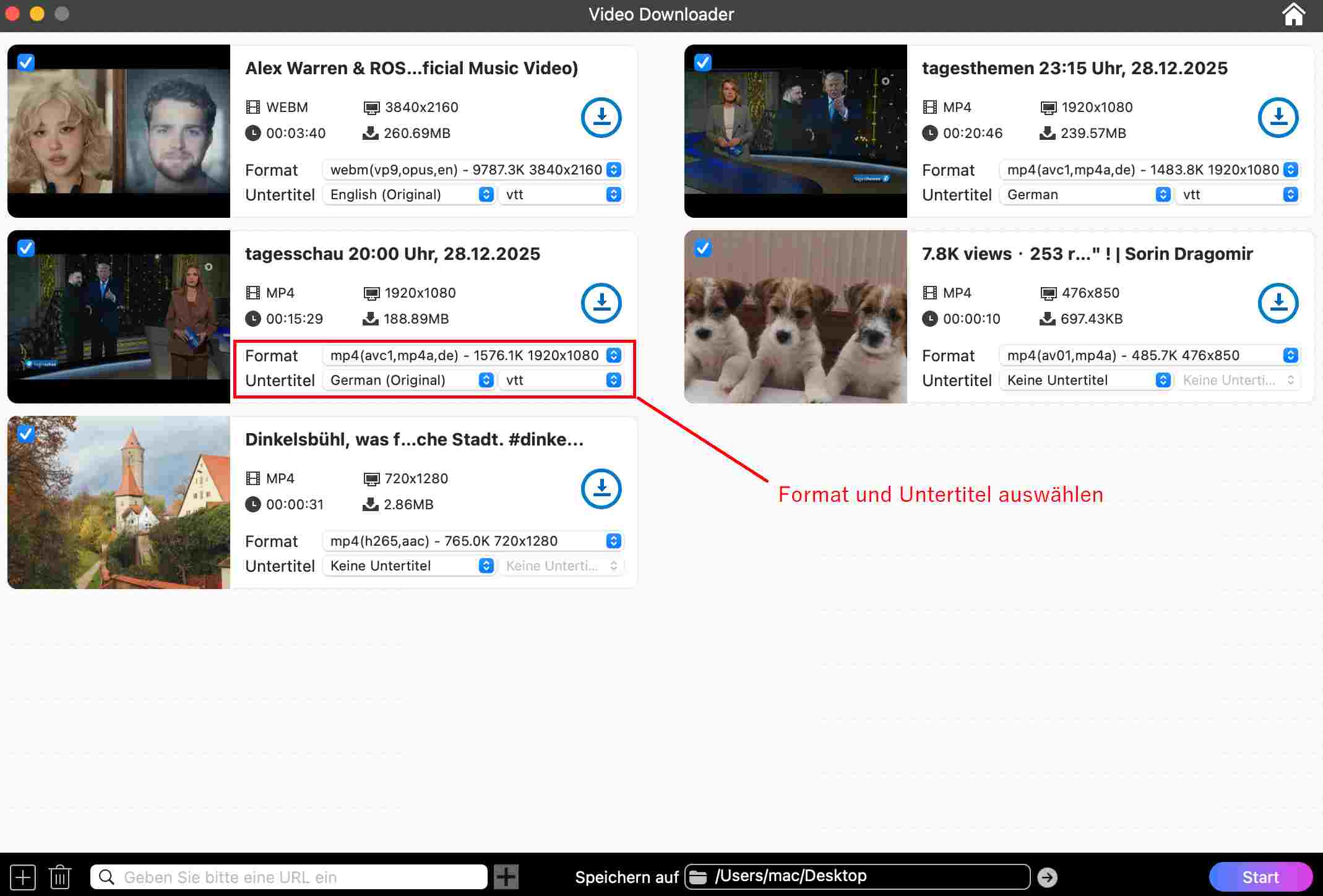Viewport: 1323px width, 896px height.
Task: Download the Dinkelsbühl video
Action: click(x=601, y=489)
